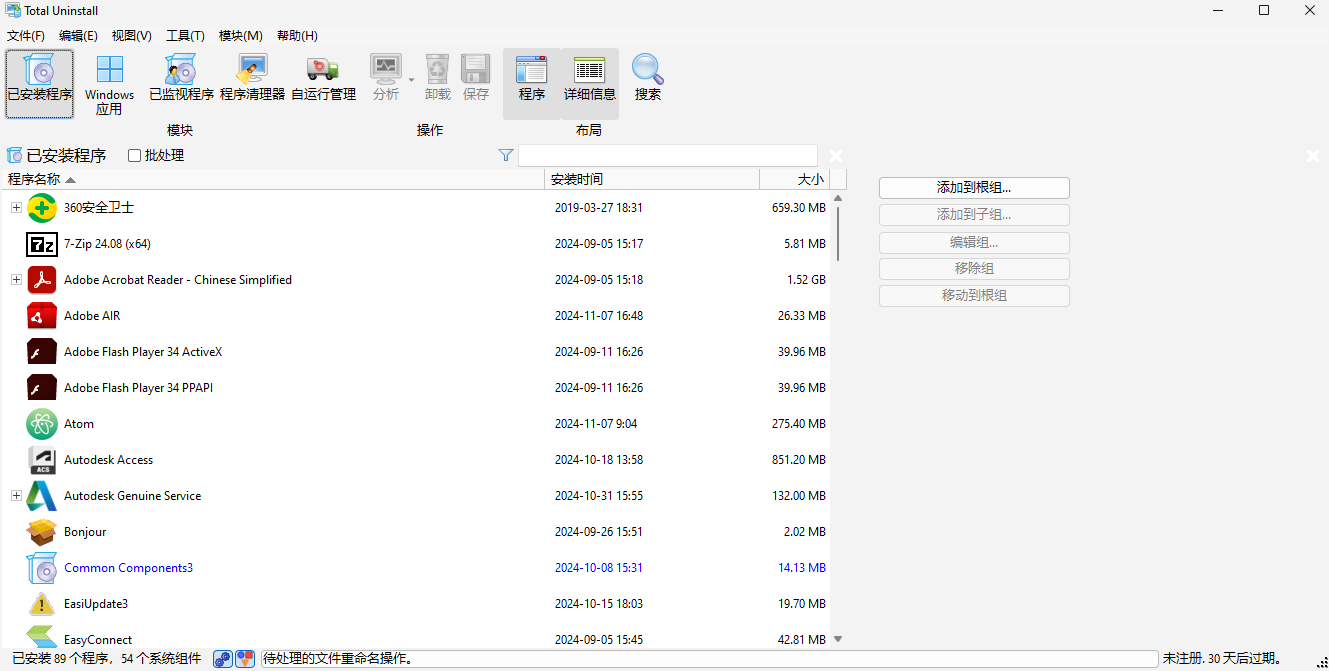Select the Adobe AIR icon
The width and height of the screenshot is (1329, 671).
[42, 316]
